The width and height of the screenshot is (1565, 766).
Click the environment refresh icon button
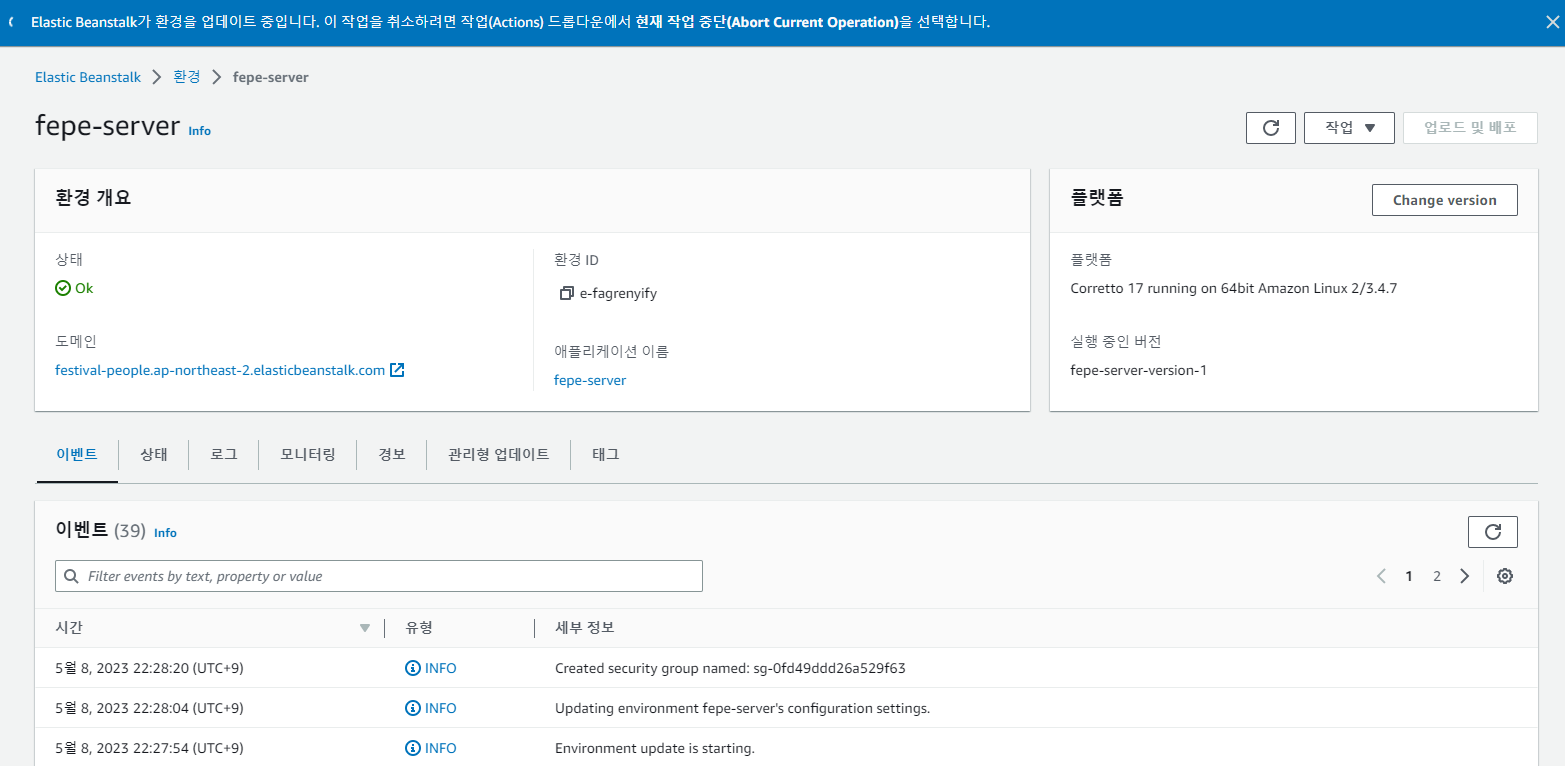[x=1271, y=128]
